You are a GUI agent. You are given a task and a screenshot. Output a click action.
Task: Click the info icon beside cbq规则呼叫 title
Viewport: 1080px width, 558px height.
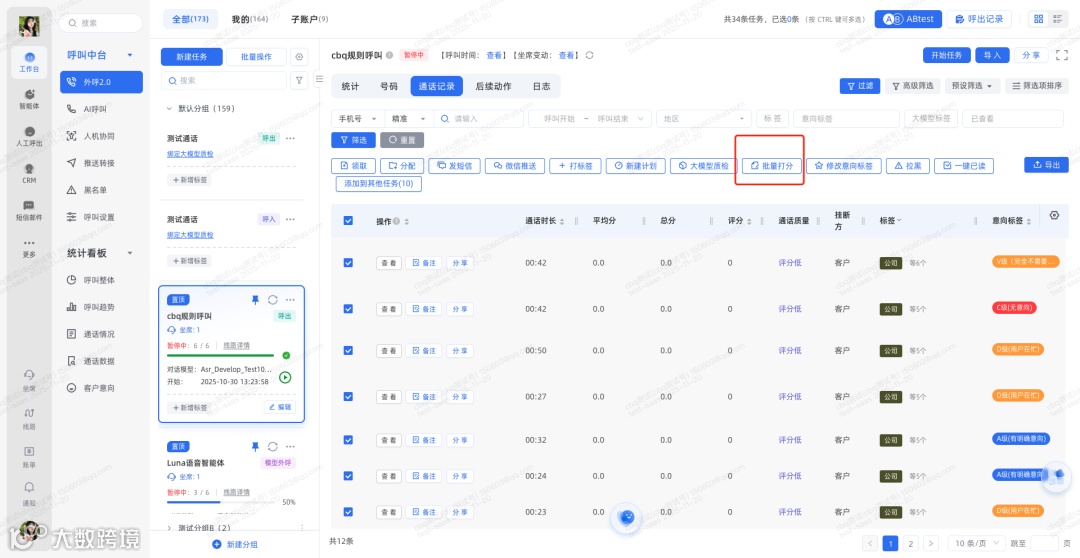(x=390, y=55)
